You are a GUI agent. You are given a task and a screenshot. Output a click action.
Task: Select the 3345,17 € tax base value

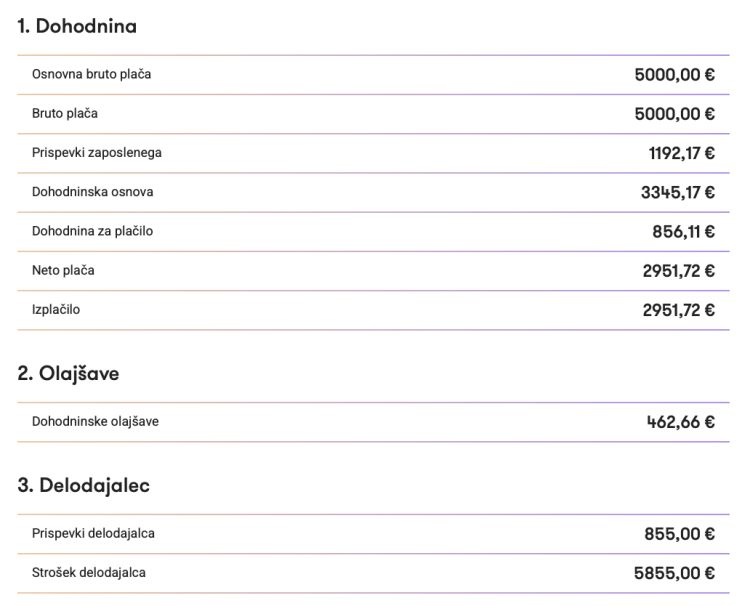[677, 192]
